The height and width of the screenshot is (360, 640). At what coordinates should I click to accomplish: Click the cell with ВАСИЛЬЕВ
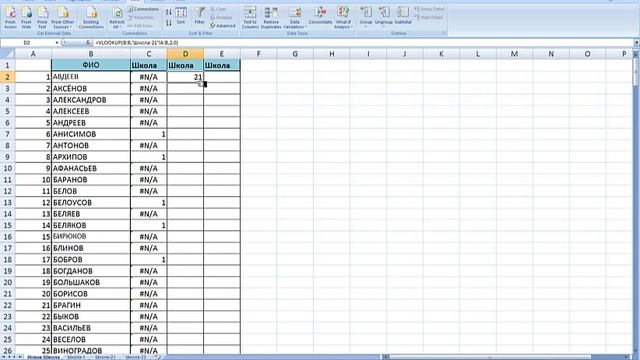[91, 328]
